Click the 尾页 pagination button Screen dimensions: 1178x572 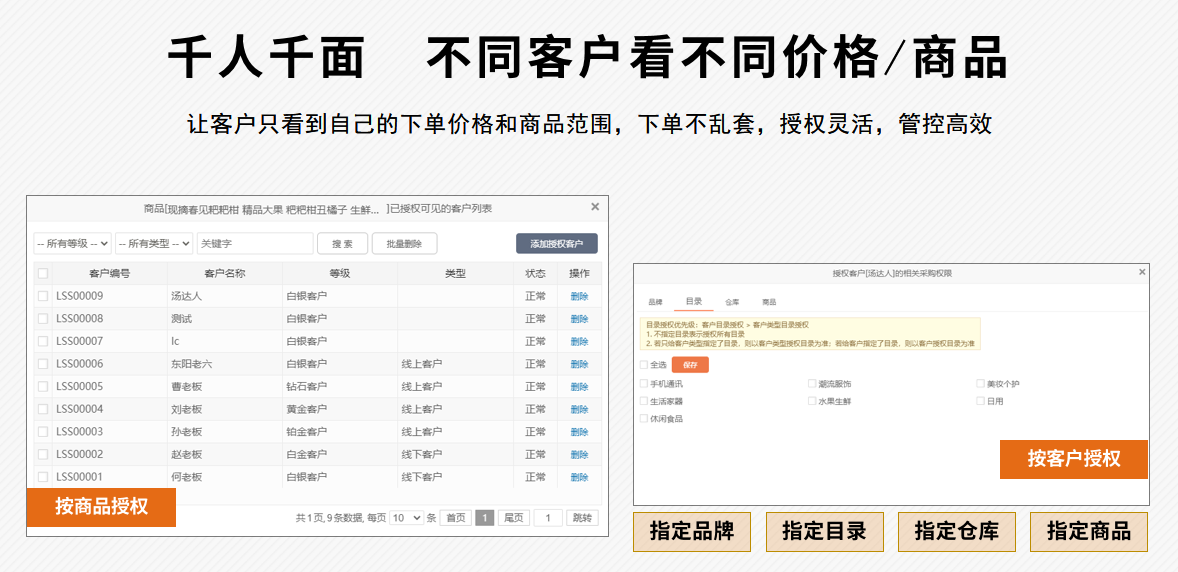tap(513, 518)
